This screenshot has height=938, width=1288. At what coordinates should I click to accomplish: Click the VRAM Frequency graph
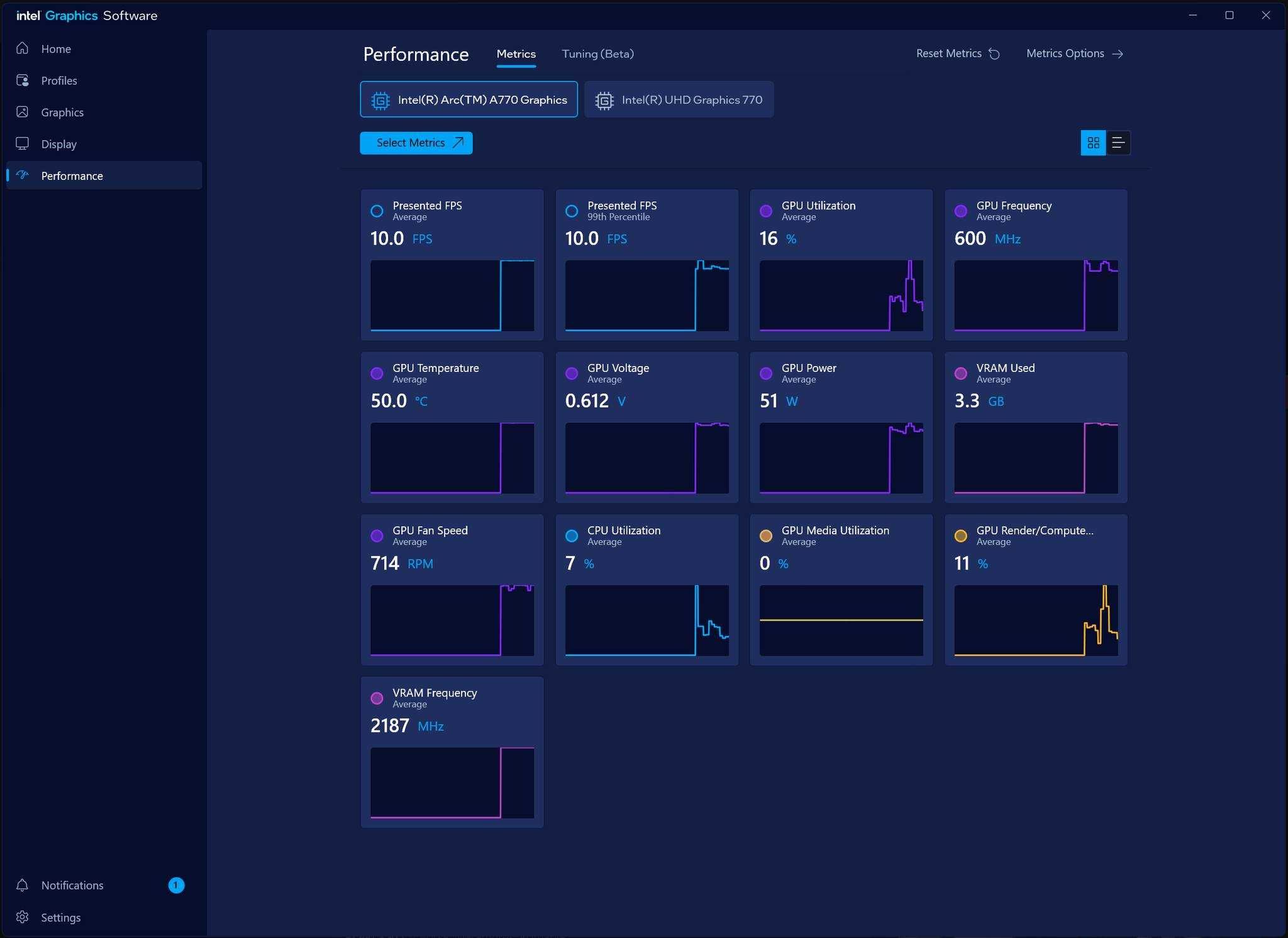coord(452,782)
